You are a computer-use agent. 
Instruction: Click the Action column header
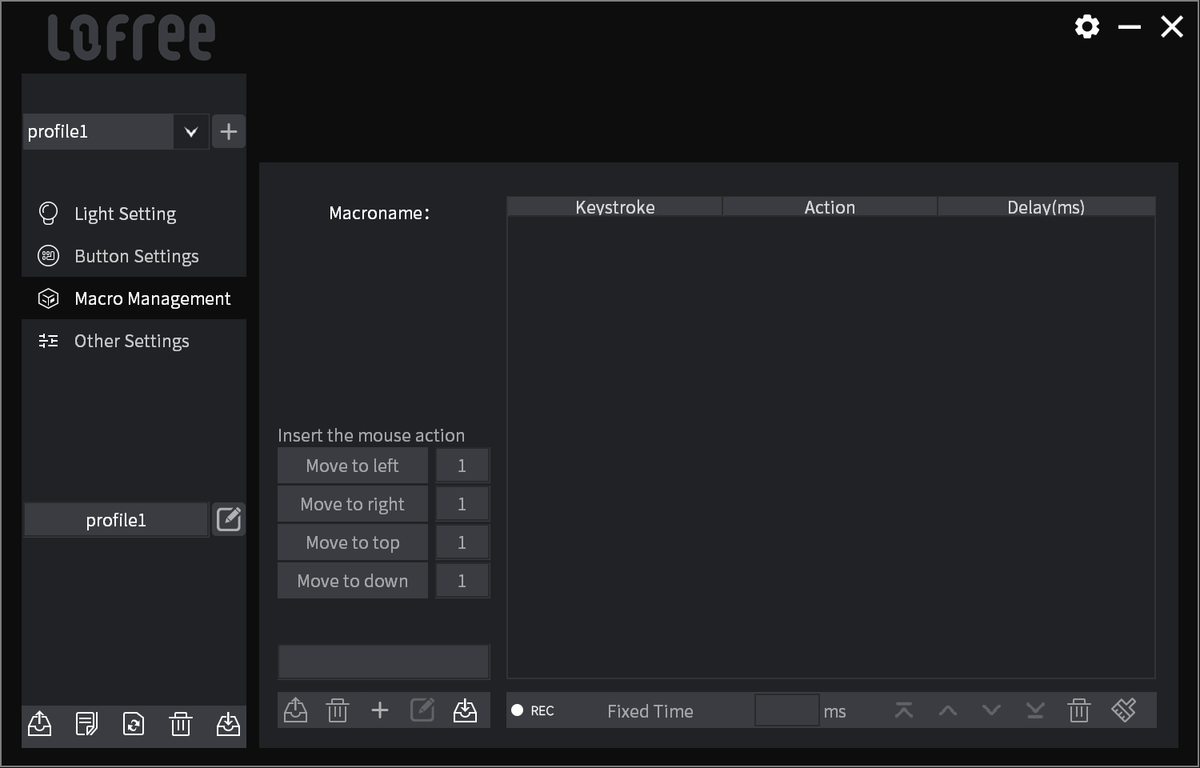click(x=830, y=207)
